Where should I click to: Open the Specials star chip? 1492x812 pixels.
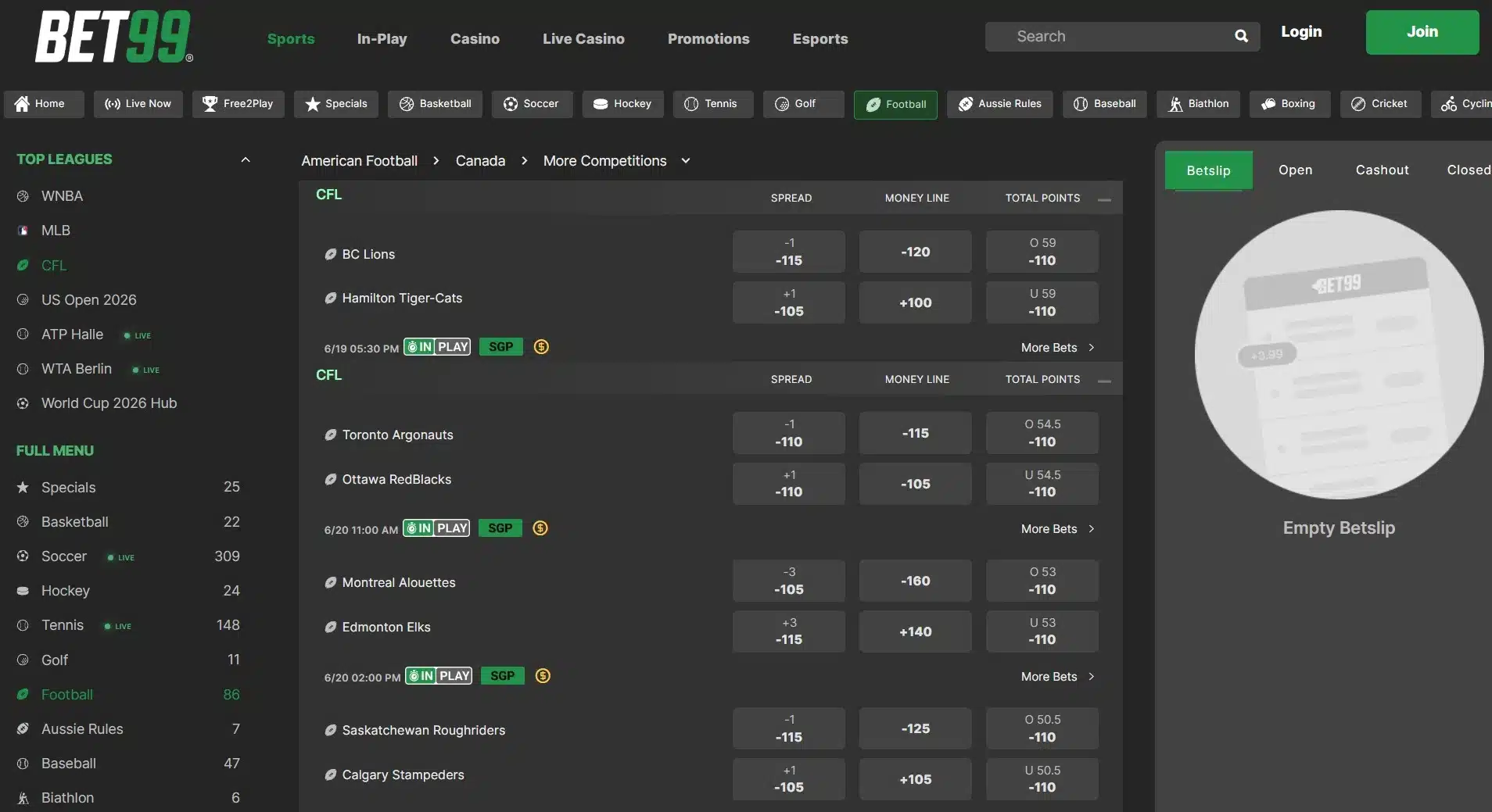tap(336, 104)
